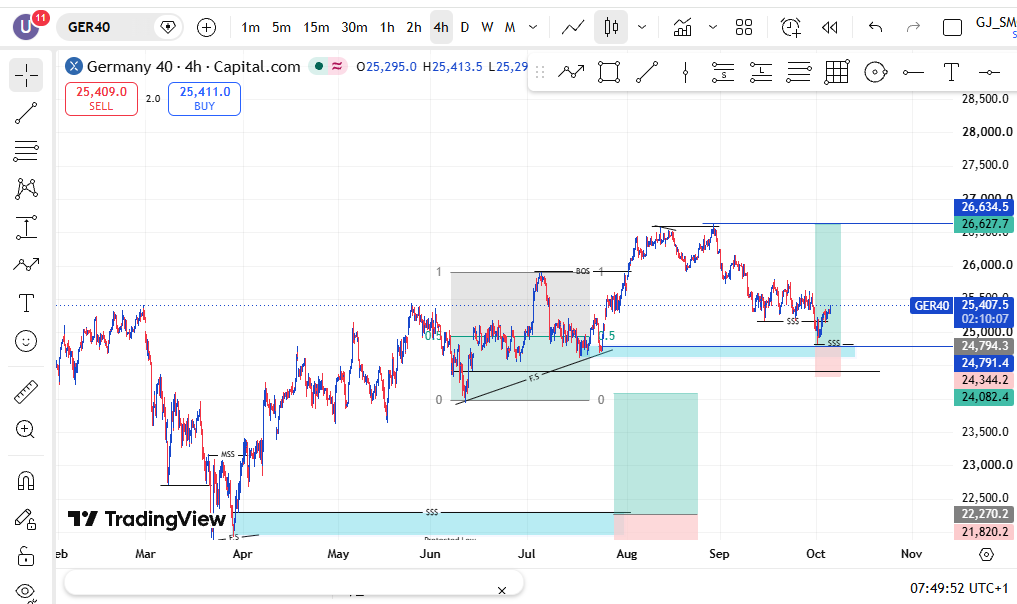Switch to the 30m timeframe
This screenshot has width=1017, height=604.
pos(354,27)
